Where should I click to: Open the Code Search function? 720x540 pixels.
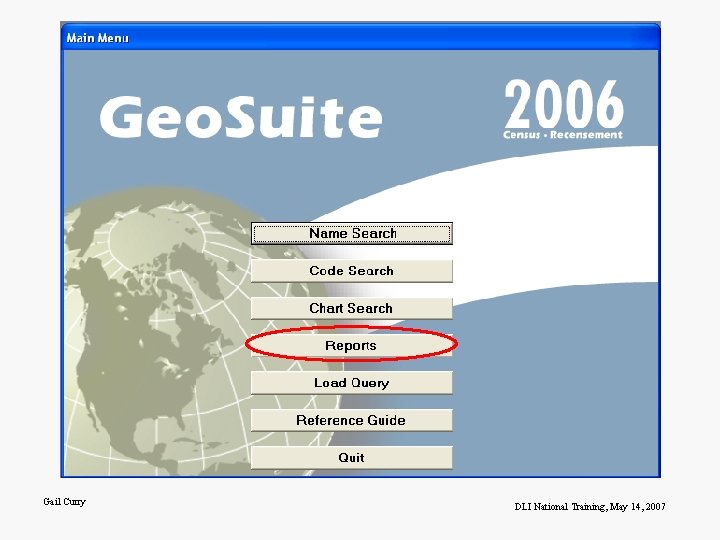[x=352, y=271]
